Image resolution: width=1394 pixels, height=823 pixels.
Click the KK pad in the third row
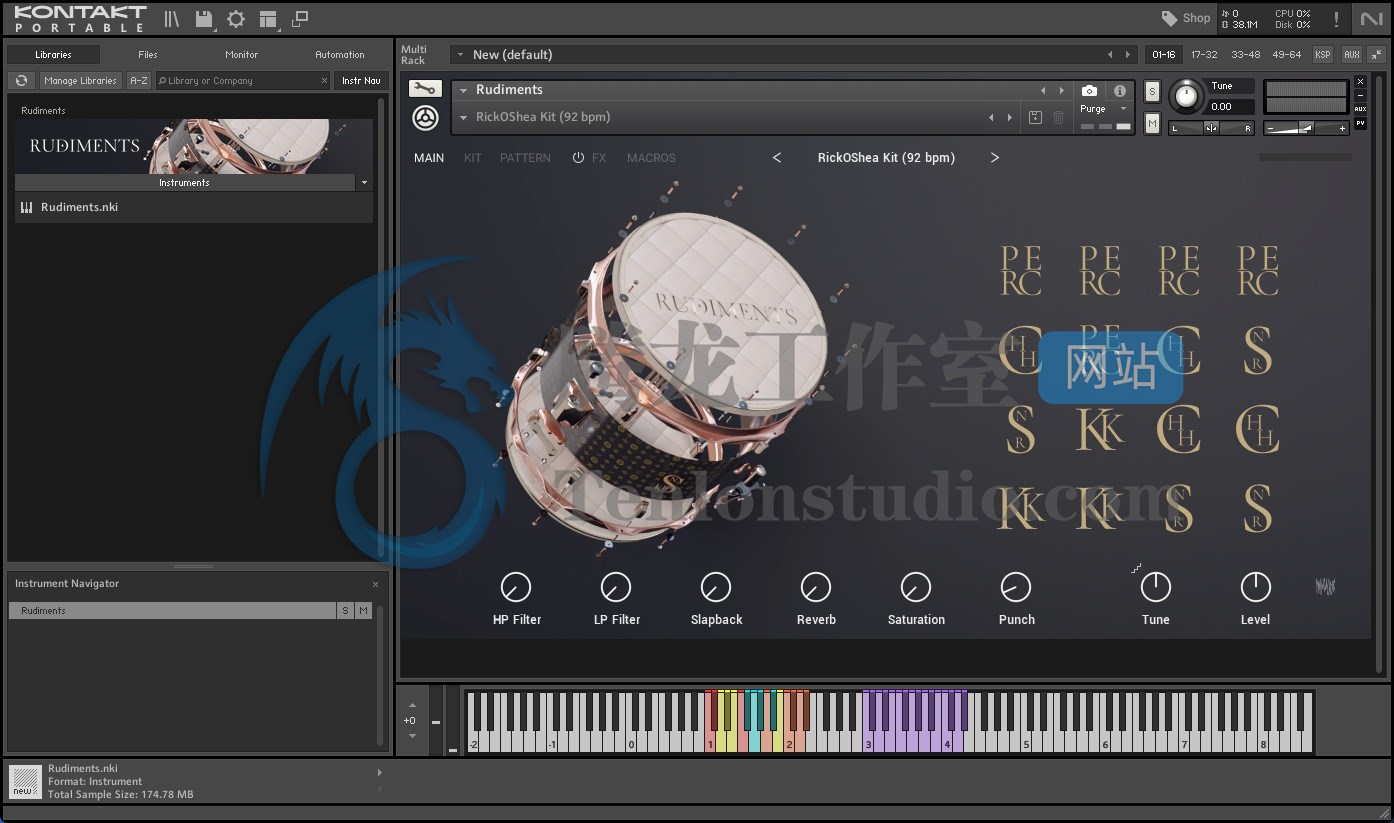pyautogui.click(x=1100, y=429)
